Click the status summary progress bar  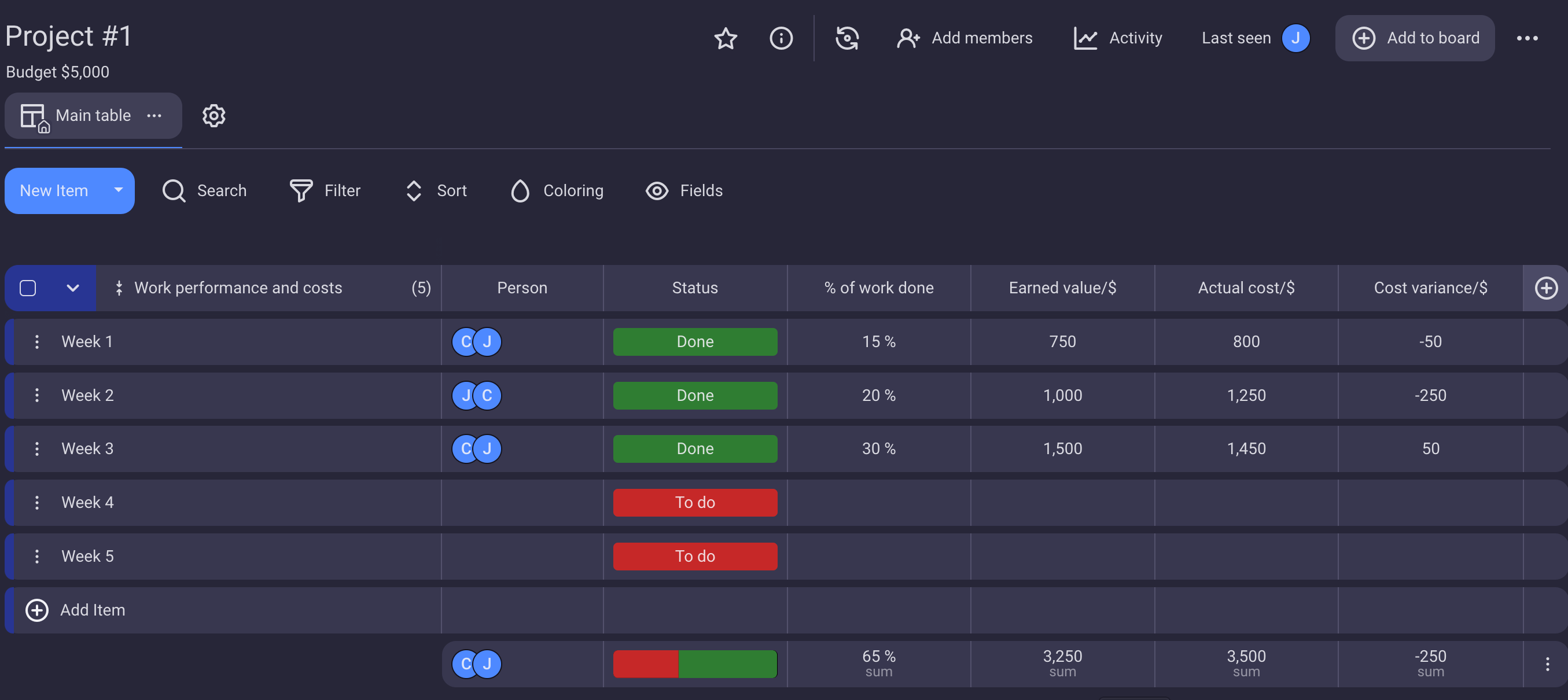tap(694, 664)
